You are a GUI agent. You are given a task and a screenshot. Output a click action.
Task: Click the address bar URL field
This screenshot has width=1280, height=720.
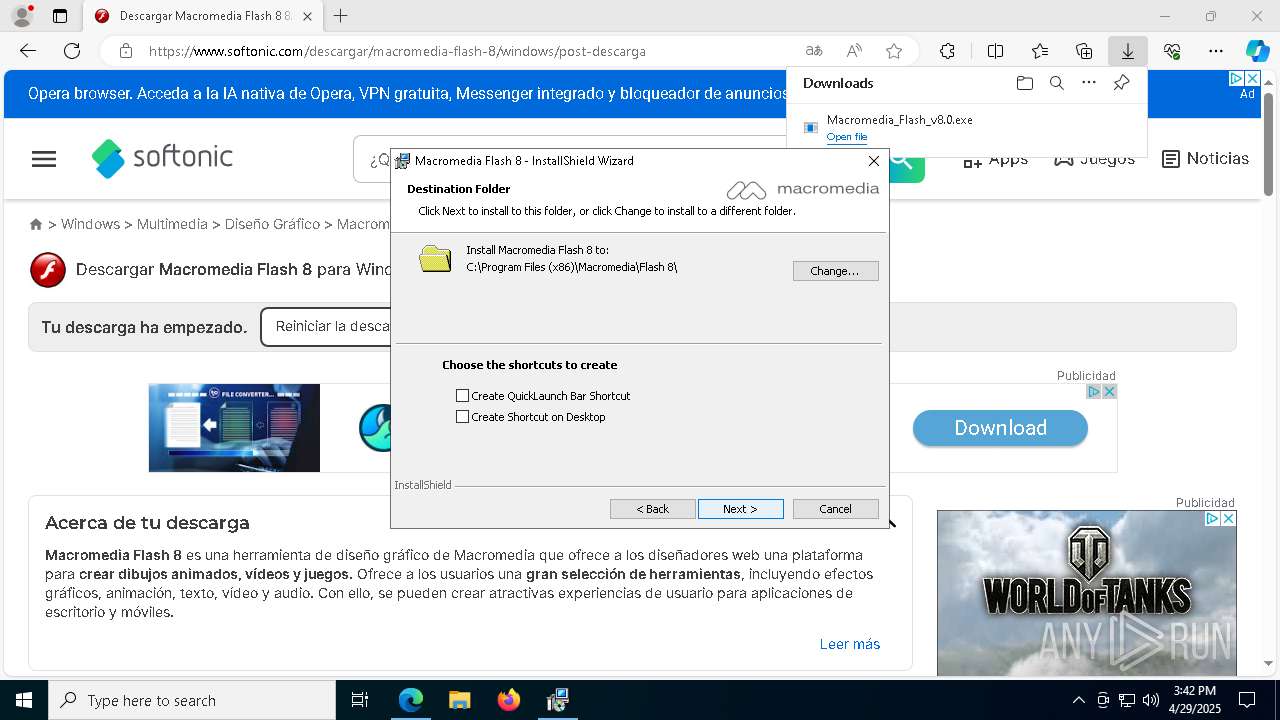(x=470, y=51)
